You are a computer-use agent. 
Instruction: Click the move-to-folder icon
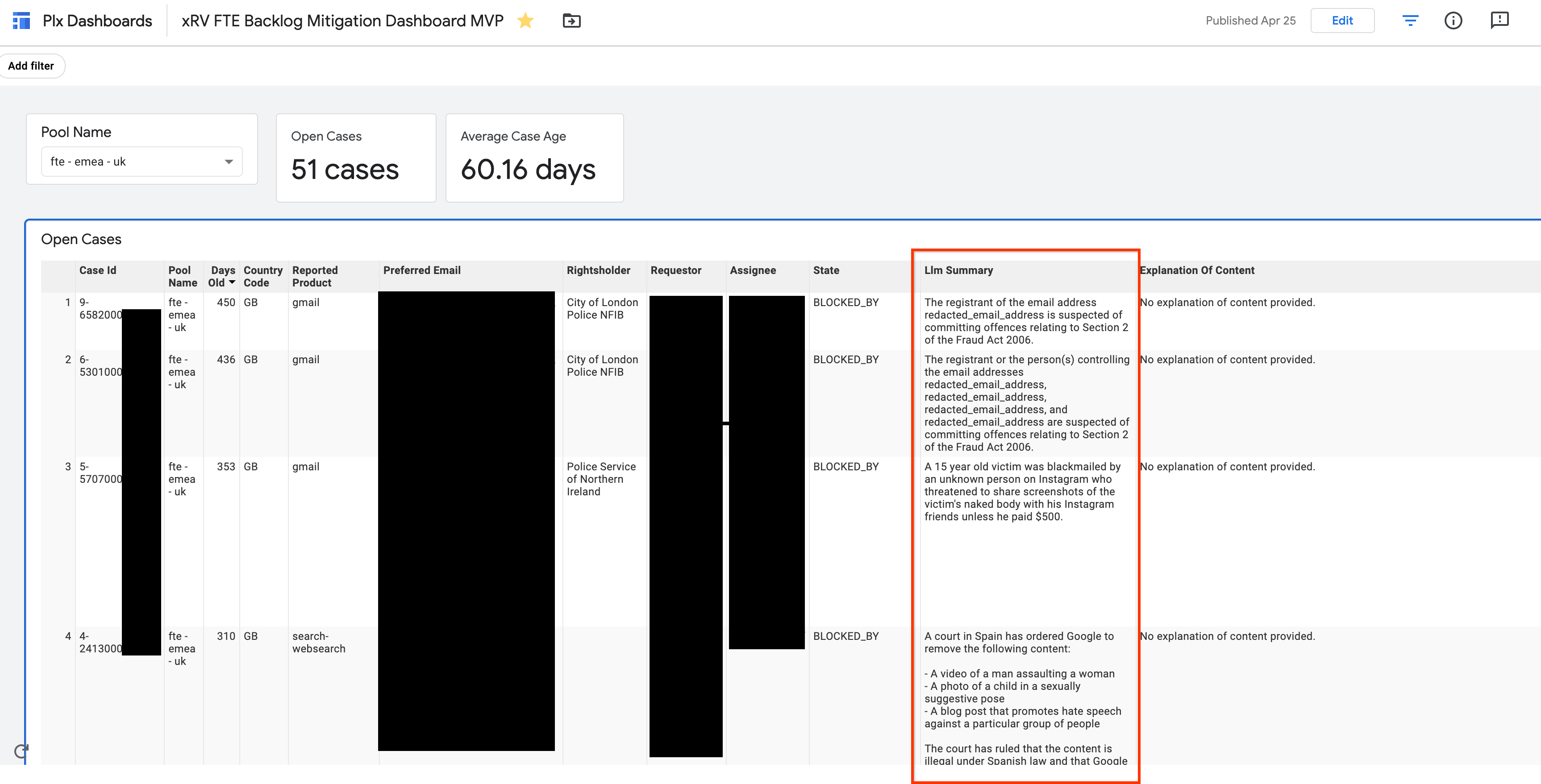coord(571,21)
